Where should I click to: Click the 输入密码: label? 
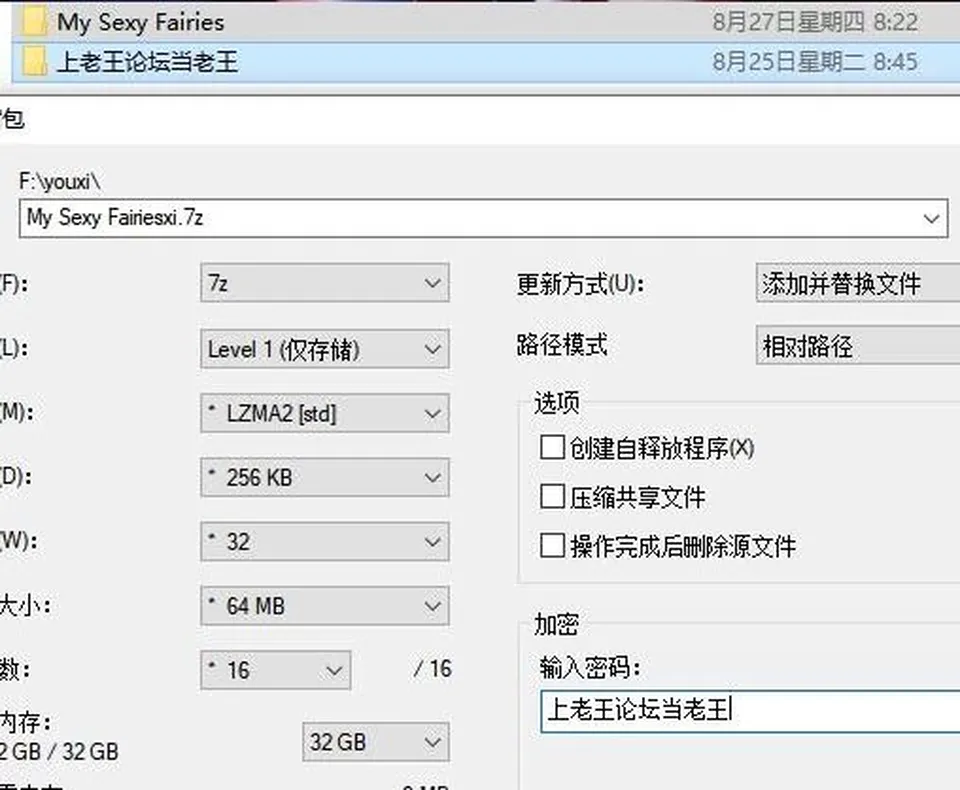pos(590,668)
